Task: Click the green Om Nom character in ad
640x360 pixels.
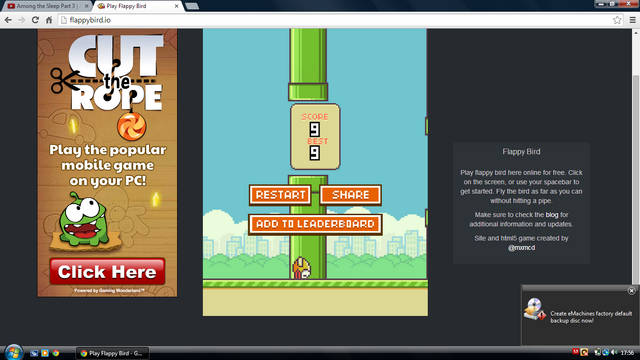Action: pyautogui.click(x=84, y=220)
